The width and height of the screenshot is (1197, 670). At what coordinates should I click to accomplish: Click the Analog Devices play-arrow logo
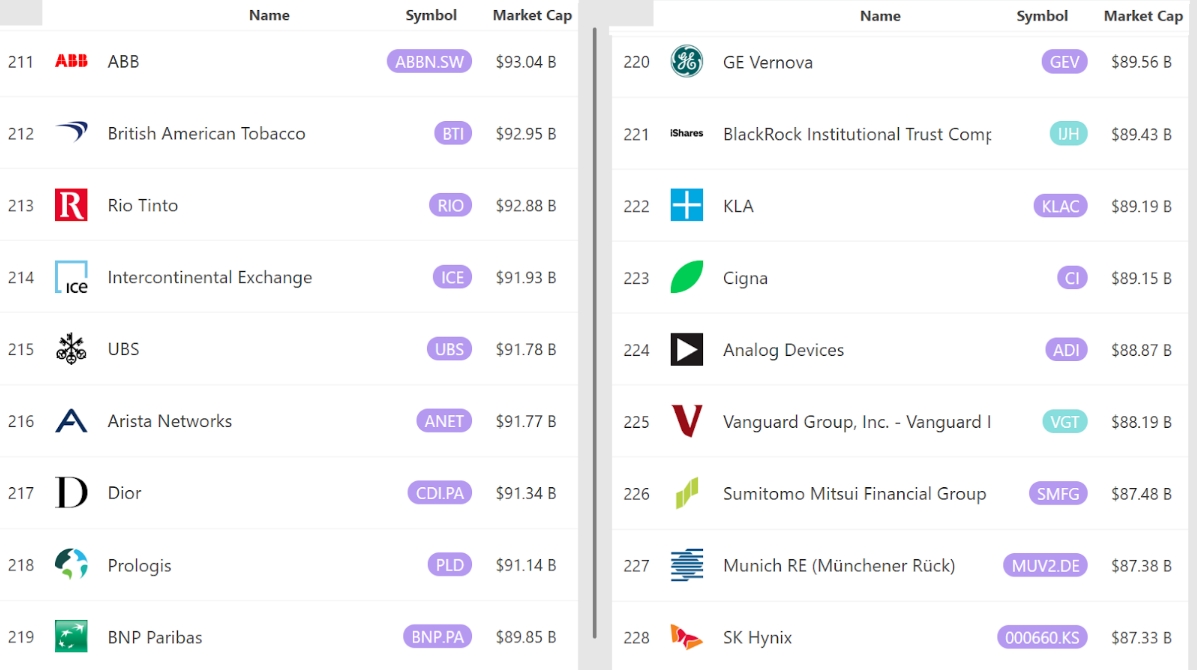pyautogui.click(x=686, y=350)
